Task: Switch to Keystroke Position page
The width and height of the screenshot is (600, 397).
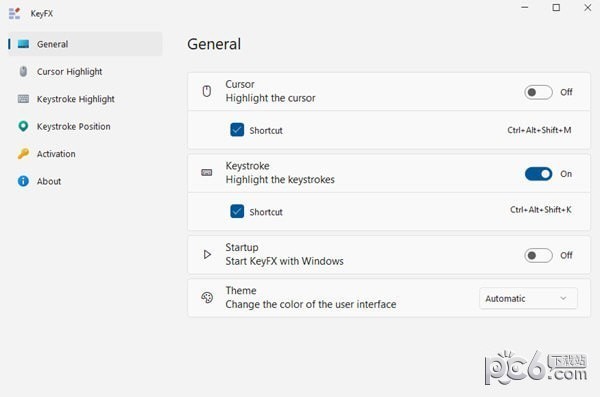Action: pyautogui.click(x=73, y=126)
